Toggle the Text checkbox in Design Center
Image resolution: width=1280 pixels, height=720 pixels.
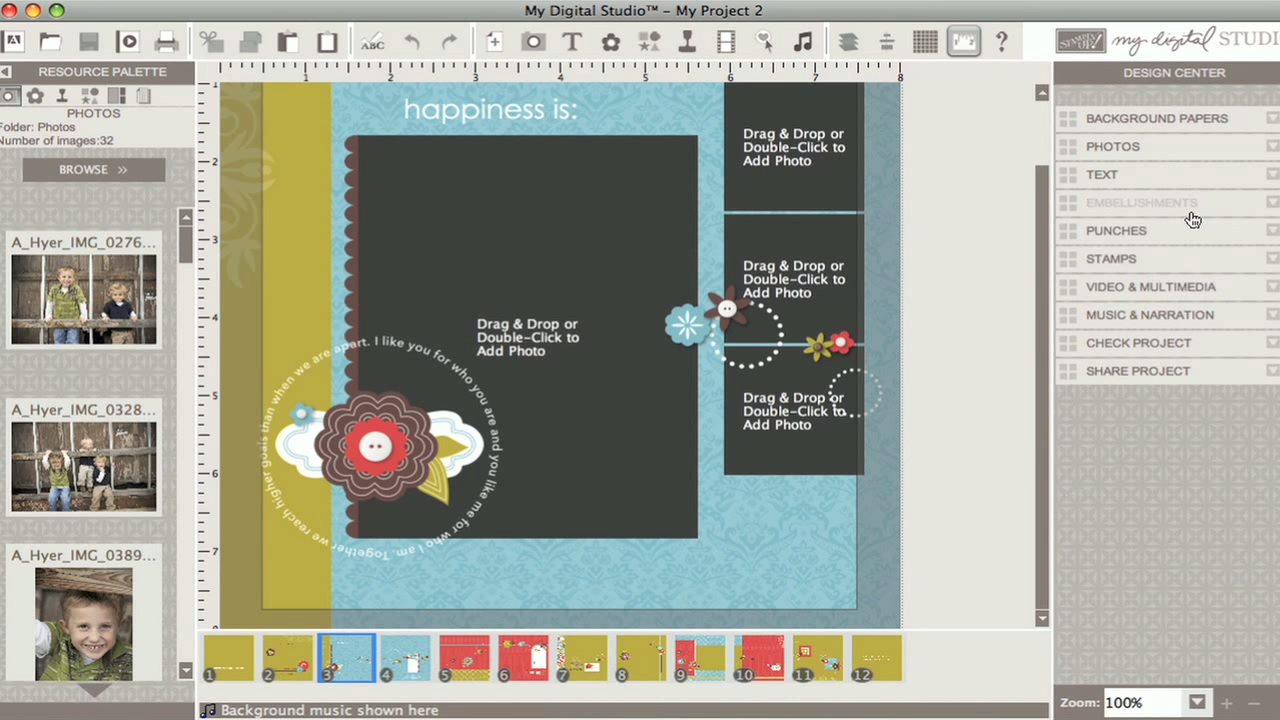1272,174
